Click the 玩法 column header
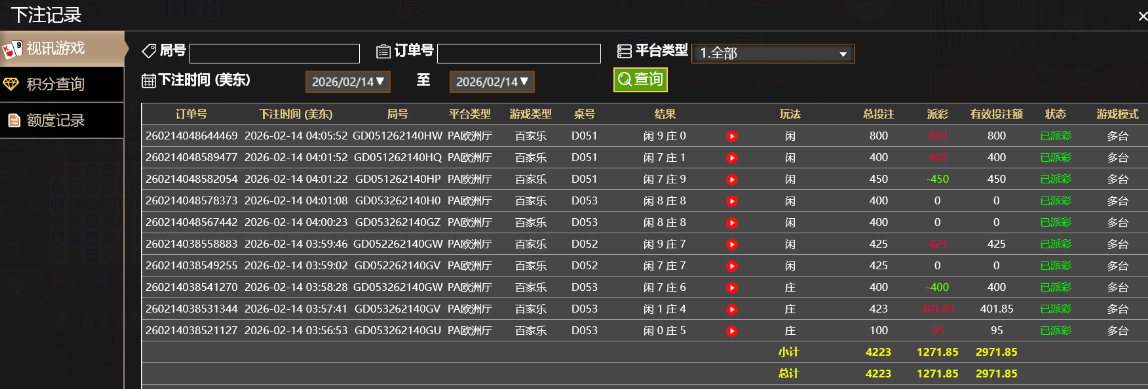The image size is (1148, 389). (x=790, y=114)
